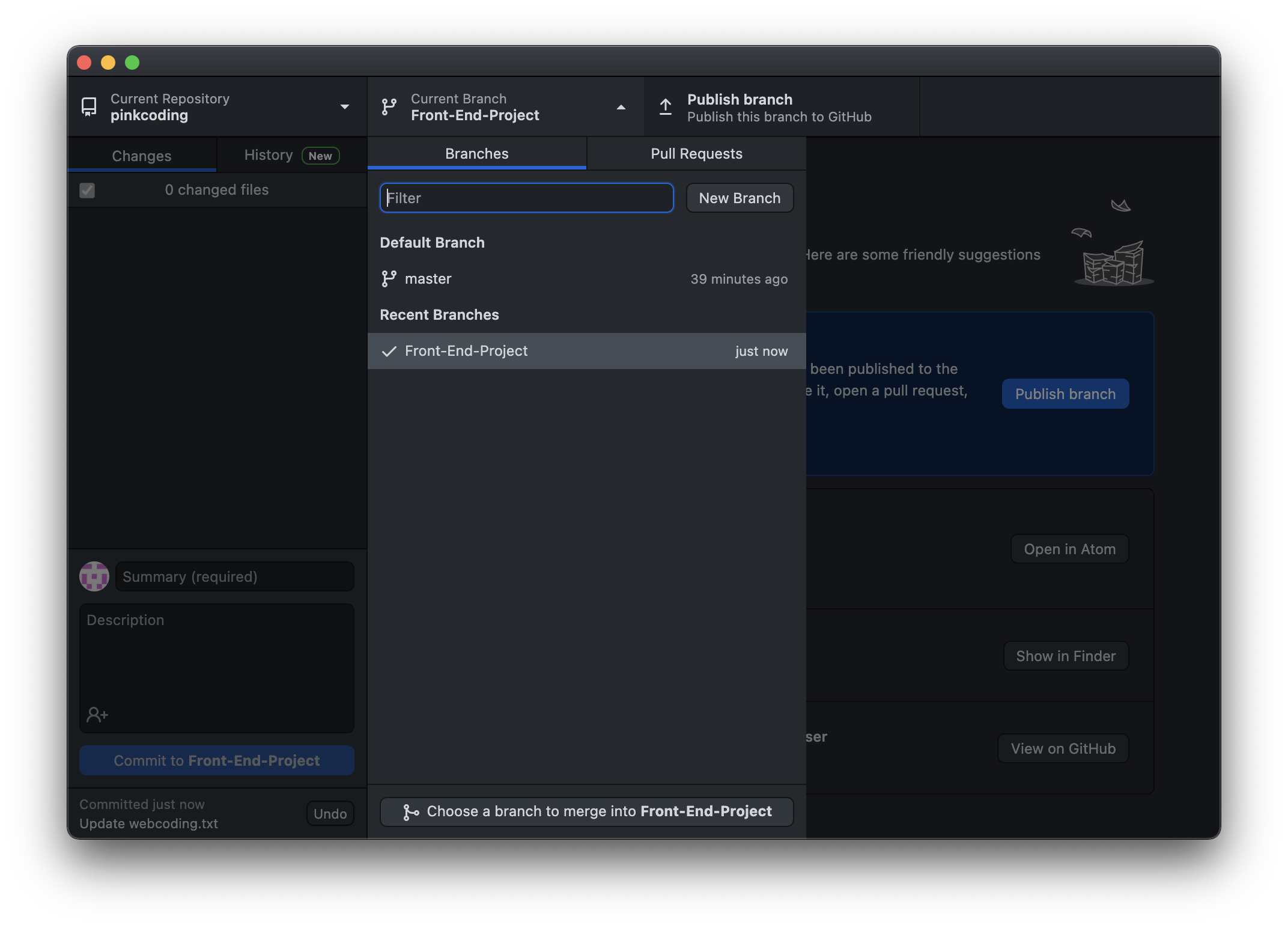Image resolution: width=1288 pixels, height=928 pixels.
Task: Focus the Description text area
Action: coord(216,668)
